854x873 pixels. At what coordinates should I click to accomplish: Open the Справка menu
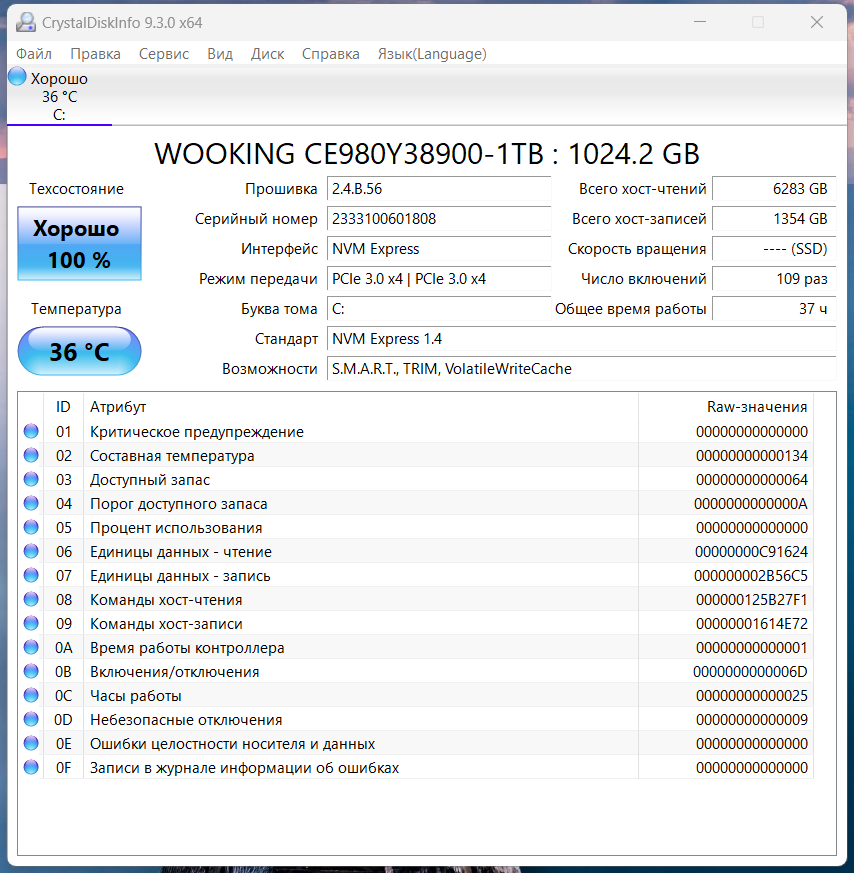click(x=331, y=54)
